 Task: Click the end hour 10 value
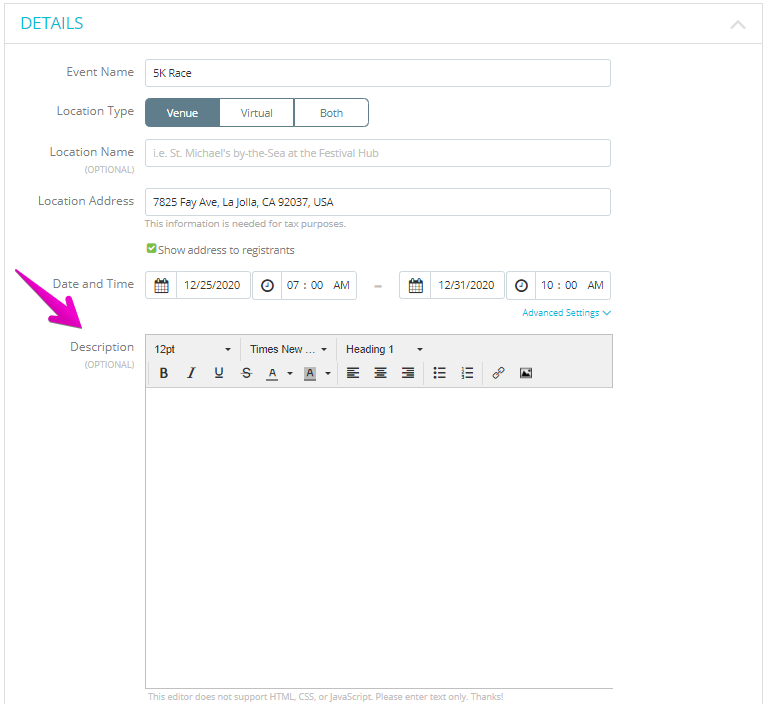(x=547, y=285)
